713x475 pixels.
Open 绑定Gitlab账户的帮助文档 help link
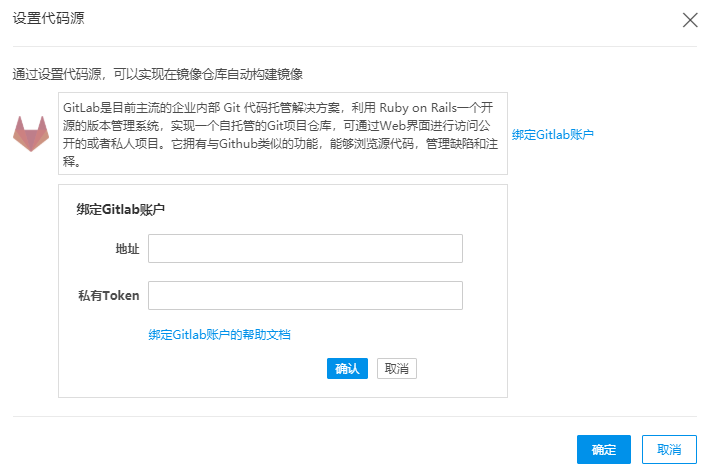(x=219, y=335)
